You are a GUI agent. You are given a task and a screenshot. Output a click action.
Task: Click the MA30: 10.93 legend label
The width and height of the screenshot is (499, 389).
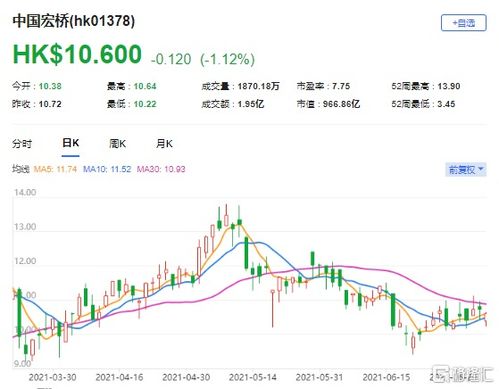(x=161, y=169)
